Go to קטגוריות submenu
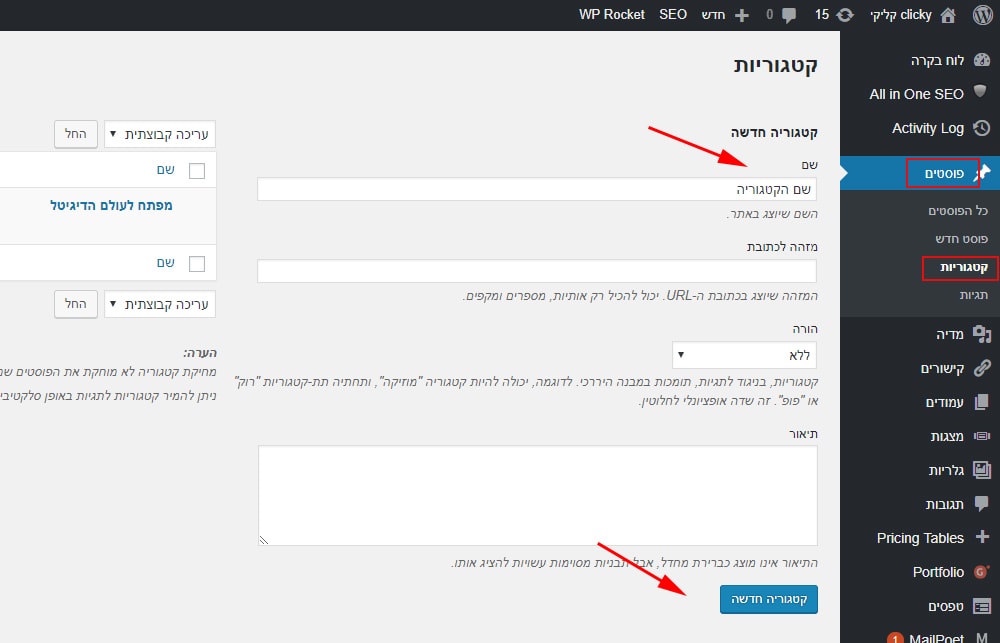The height and width of the screenshot is (643, 1000). pos(964,267)
